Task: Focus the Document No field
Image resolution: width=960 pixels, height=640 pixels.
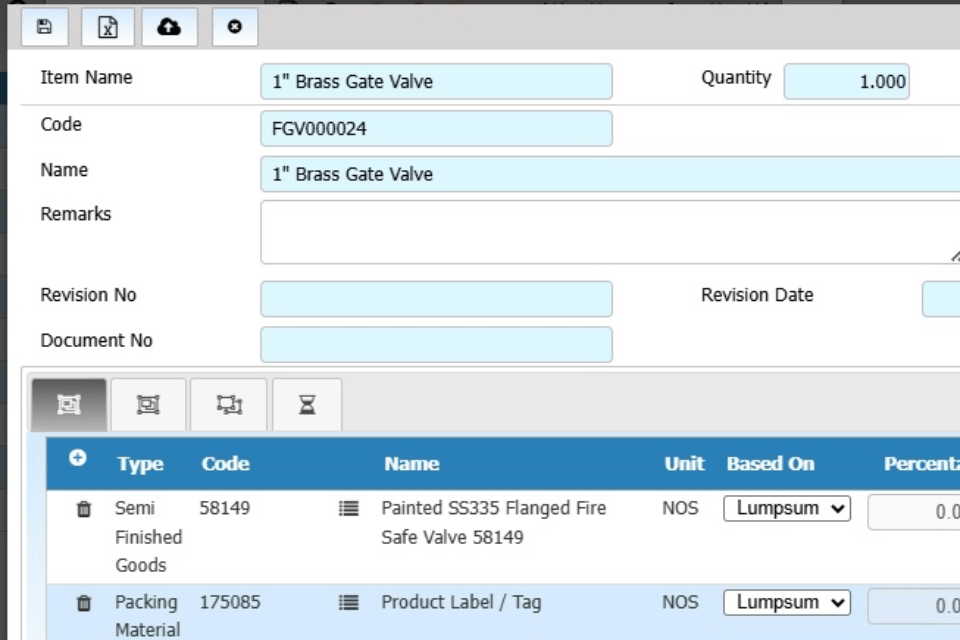Action: point(436,344)
